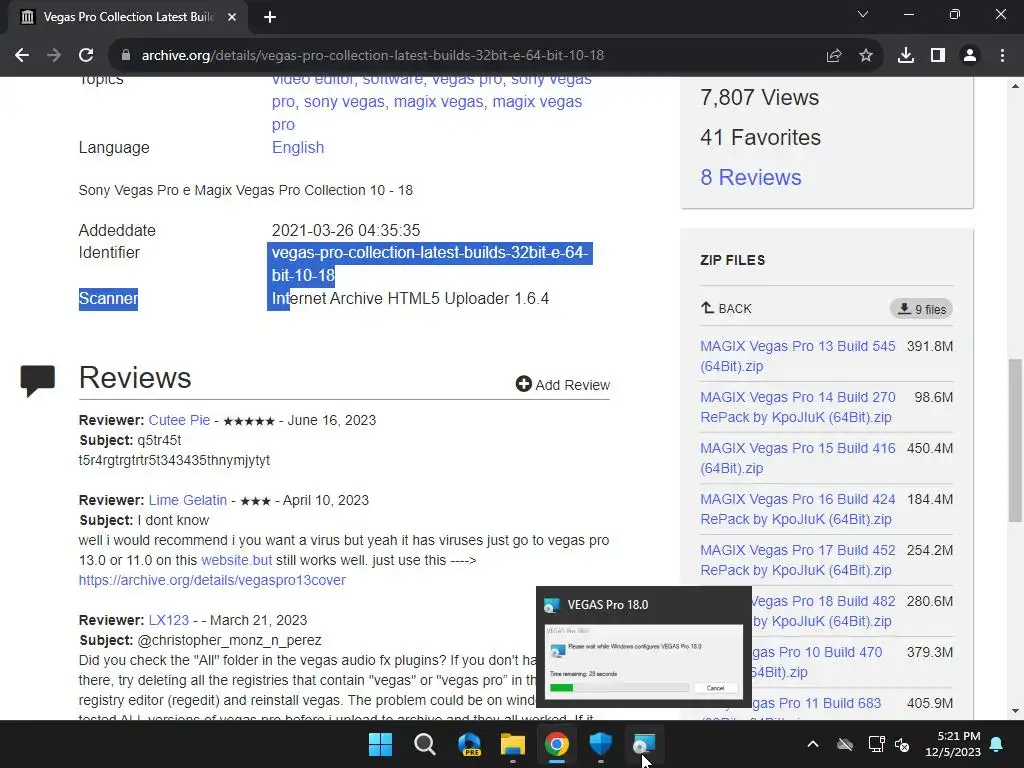The width and height of the screenshot is (1024, 768).
Task: Download MAGIX Vegas Pro 17 Build 452 zip
Action: (x=797, y=560)
